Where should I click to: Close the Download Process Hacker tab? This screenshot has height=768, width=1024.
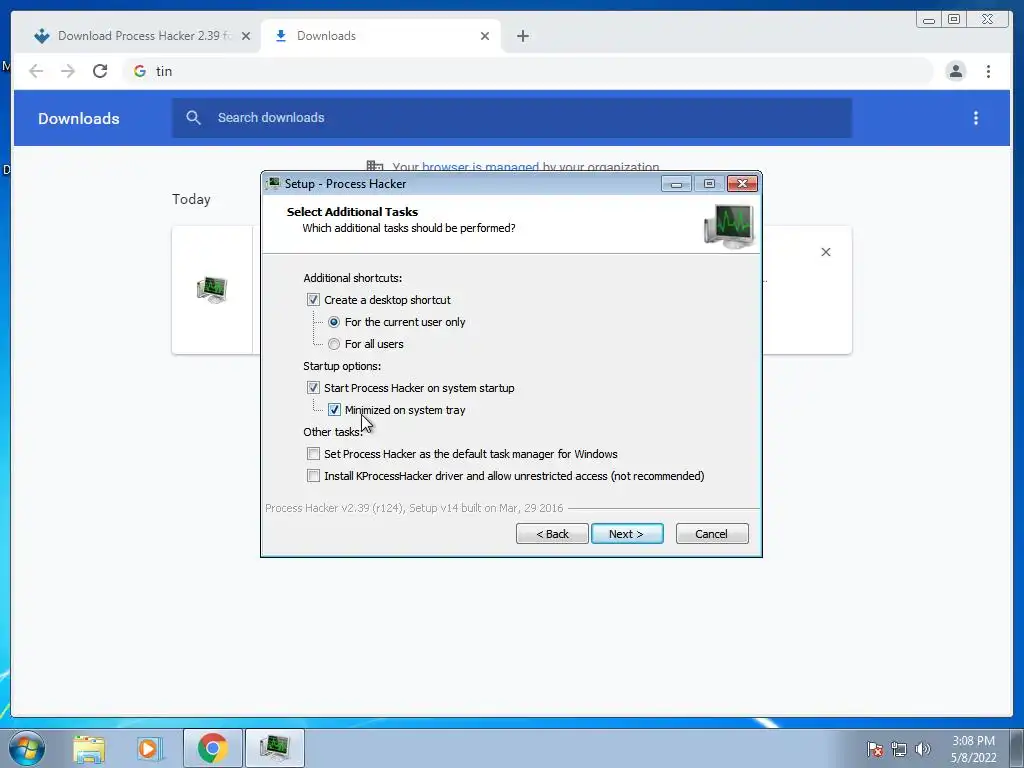tap(246, 36)
